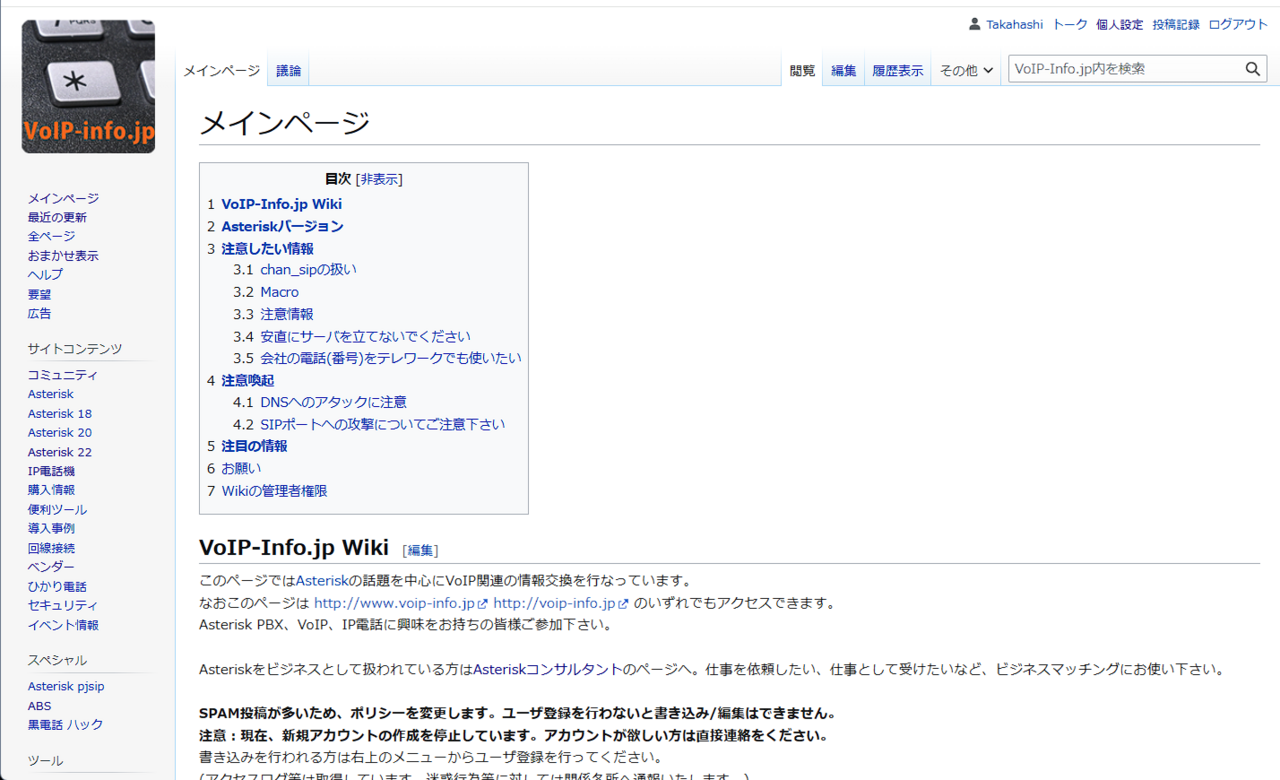Open the 投稿記録 contributions link
This screenshot has width=1280, height=780.
pos(1175,24)
